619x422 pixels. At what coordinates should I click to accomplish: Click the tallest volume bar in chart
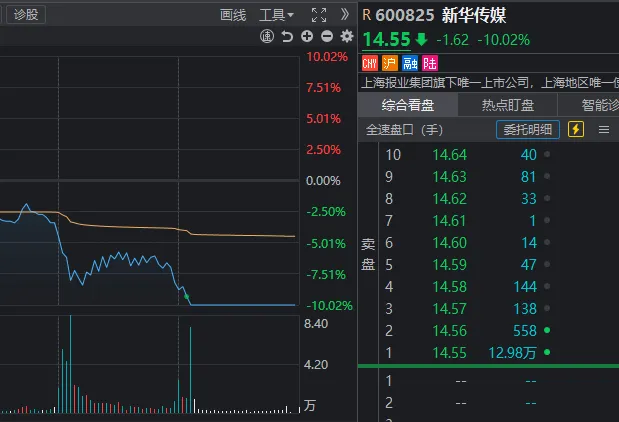coord(71,364)
